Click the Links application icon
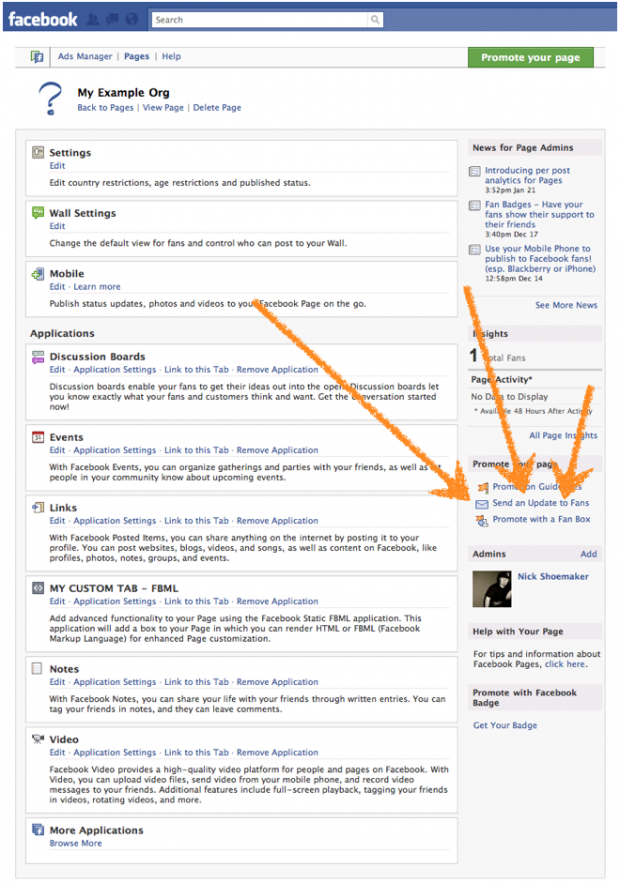The image size is (620, 883). pyautogui.click(x=38, y=507)
